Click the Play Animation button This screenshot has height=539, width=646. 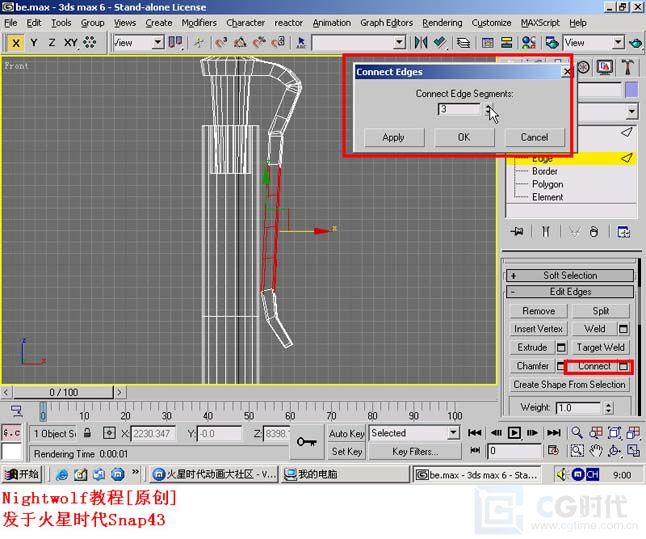pos(514,433)
